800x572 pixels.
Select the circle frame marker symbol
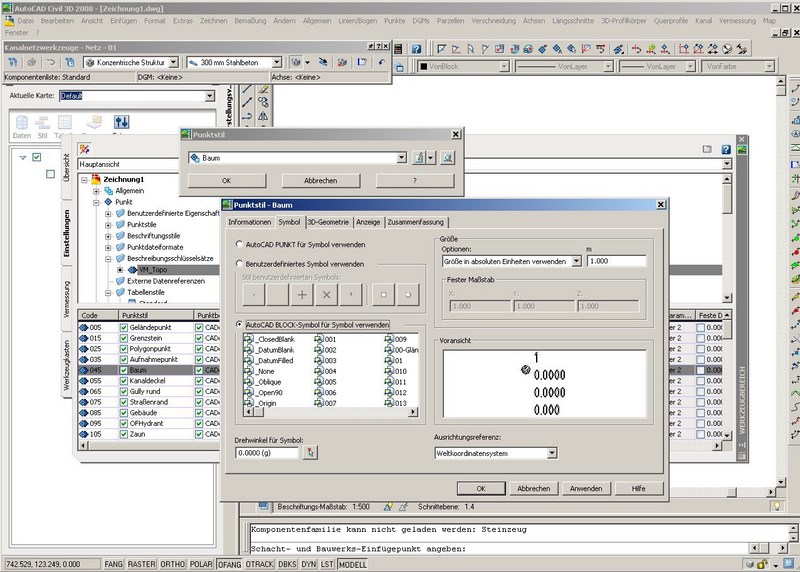[408, 294]
